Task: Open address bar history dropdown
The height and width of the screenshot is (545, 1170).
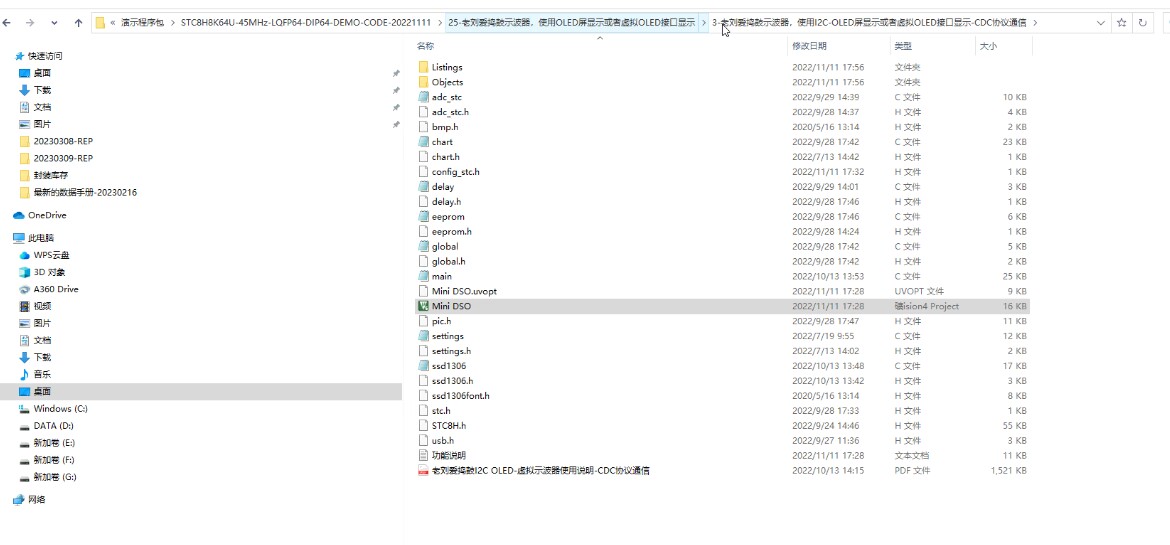Action: click(1101, 23)
